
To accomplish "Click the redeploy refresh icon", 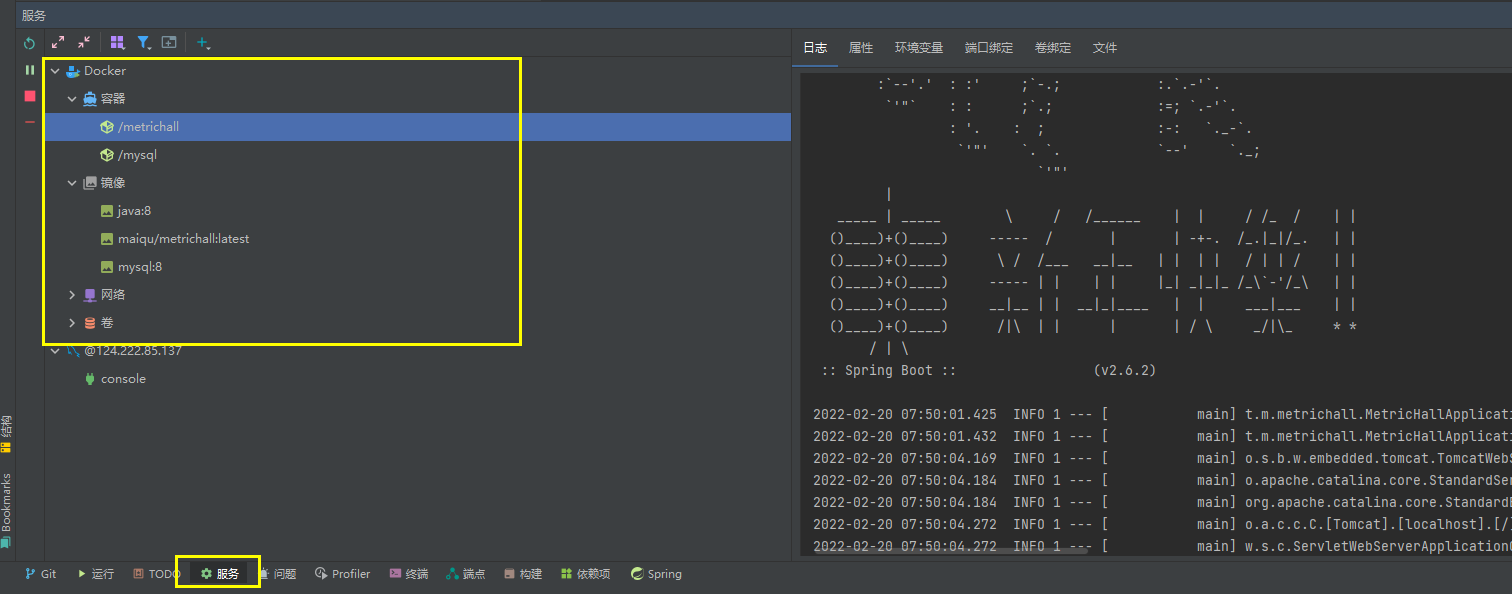I will [30, 43].
